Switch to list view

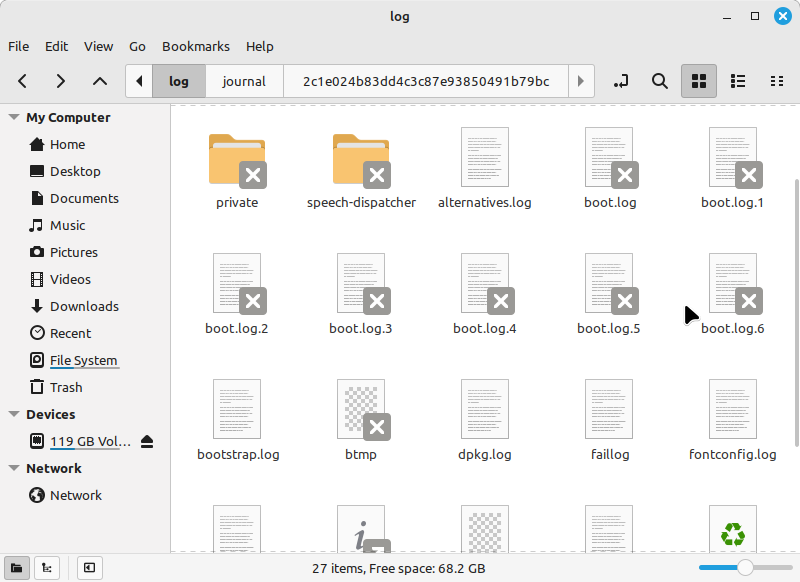[x=738, y=81]
